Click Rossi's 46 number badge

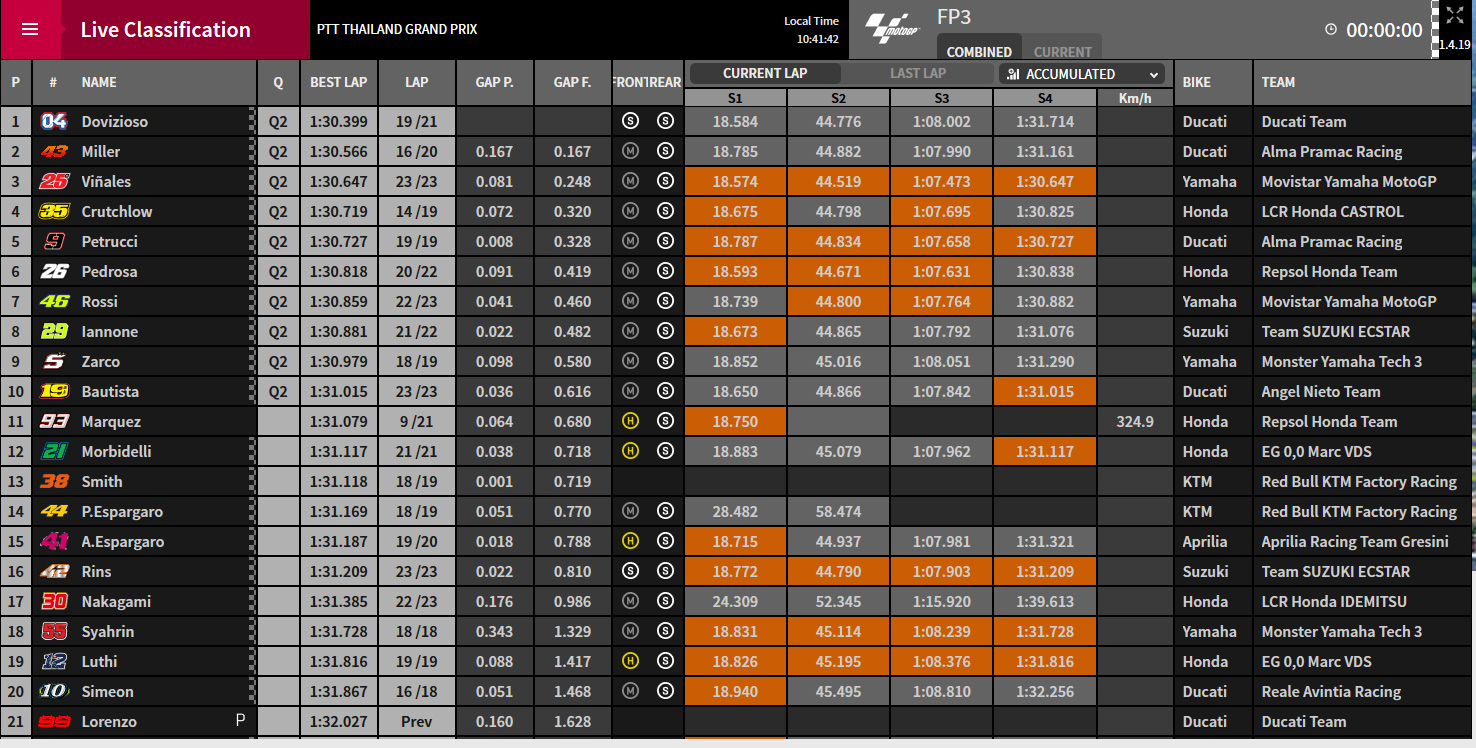coord(53,301)
